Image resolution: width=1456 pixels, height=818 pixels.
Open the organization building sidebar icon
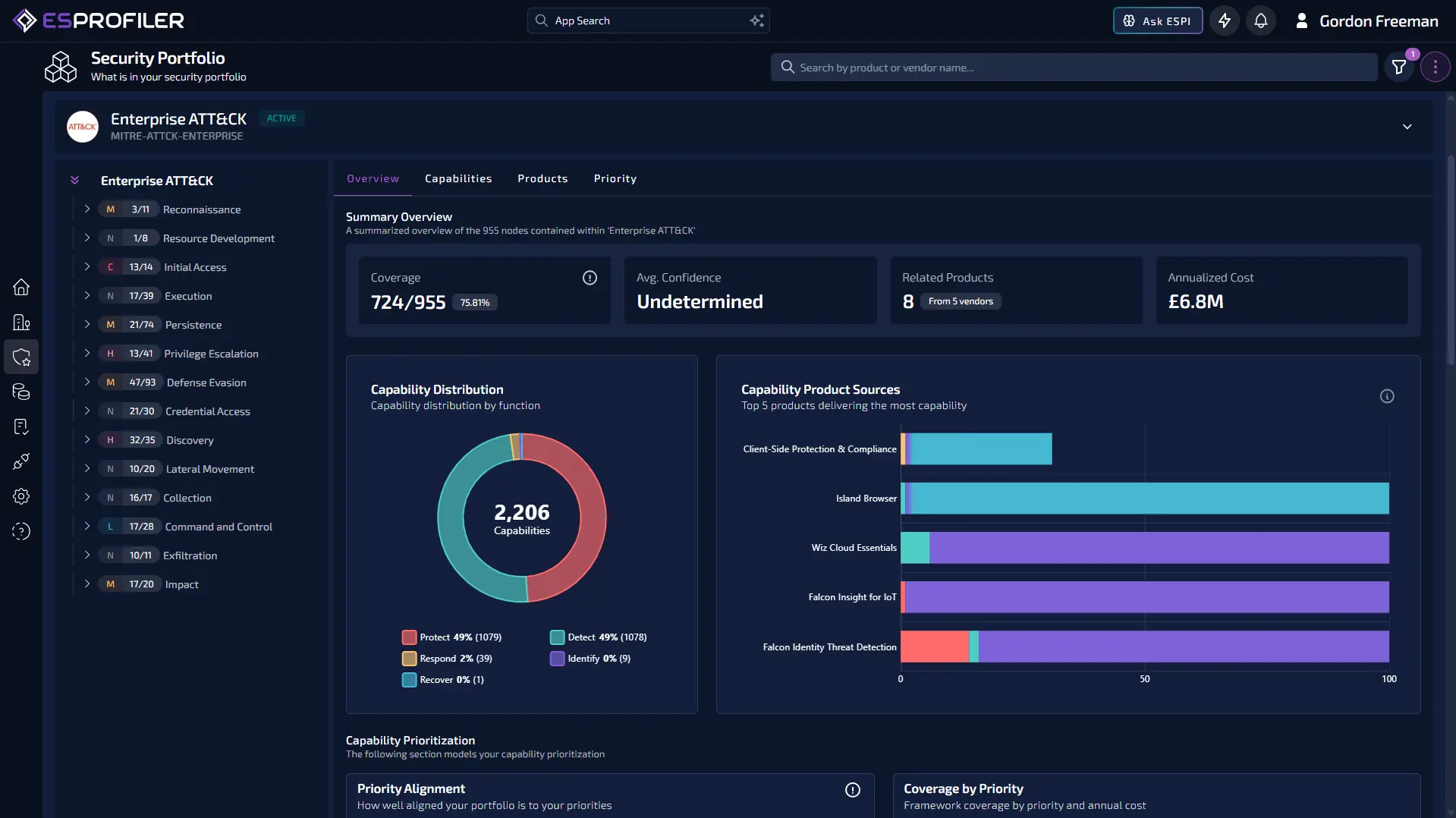coord(21,322)
